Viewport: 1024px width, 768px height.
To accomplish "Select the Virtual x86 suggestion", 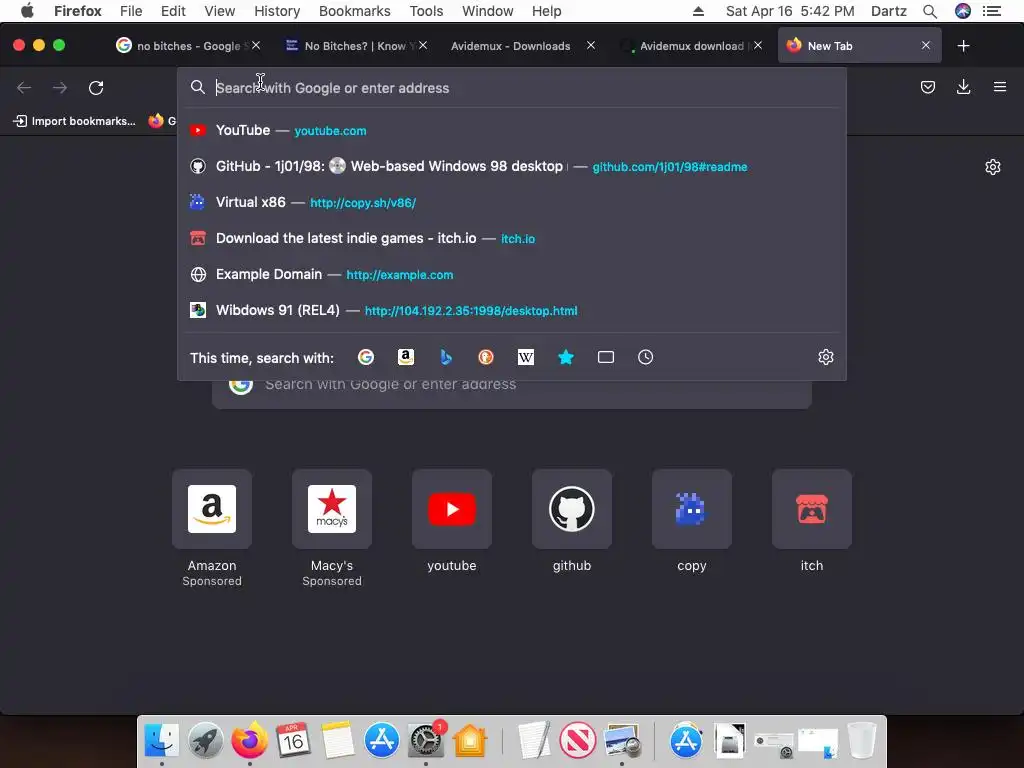I will coord(512,202).
